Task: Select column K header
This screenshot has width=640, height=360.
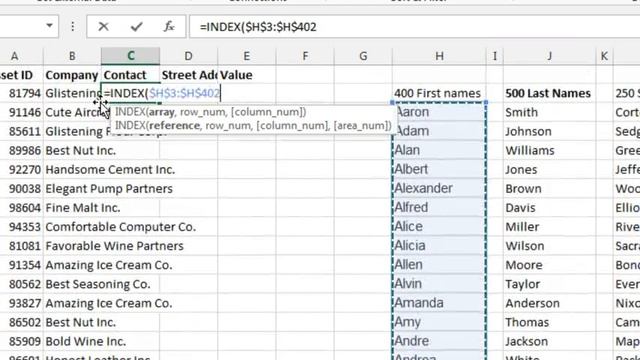Action: click(x=604, y=56)
